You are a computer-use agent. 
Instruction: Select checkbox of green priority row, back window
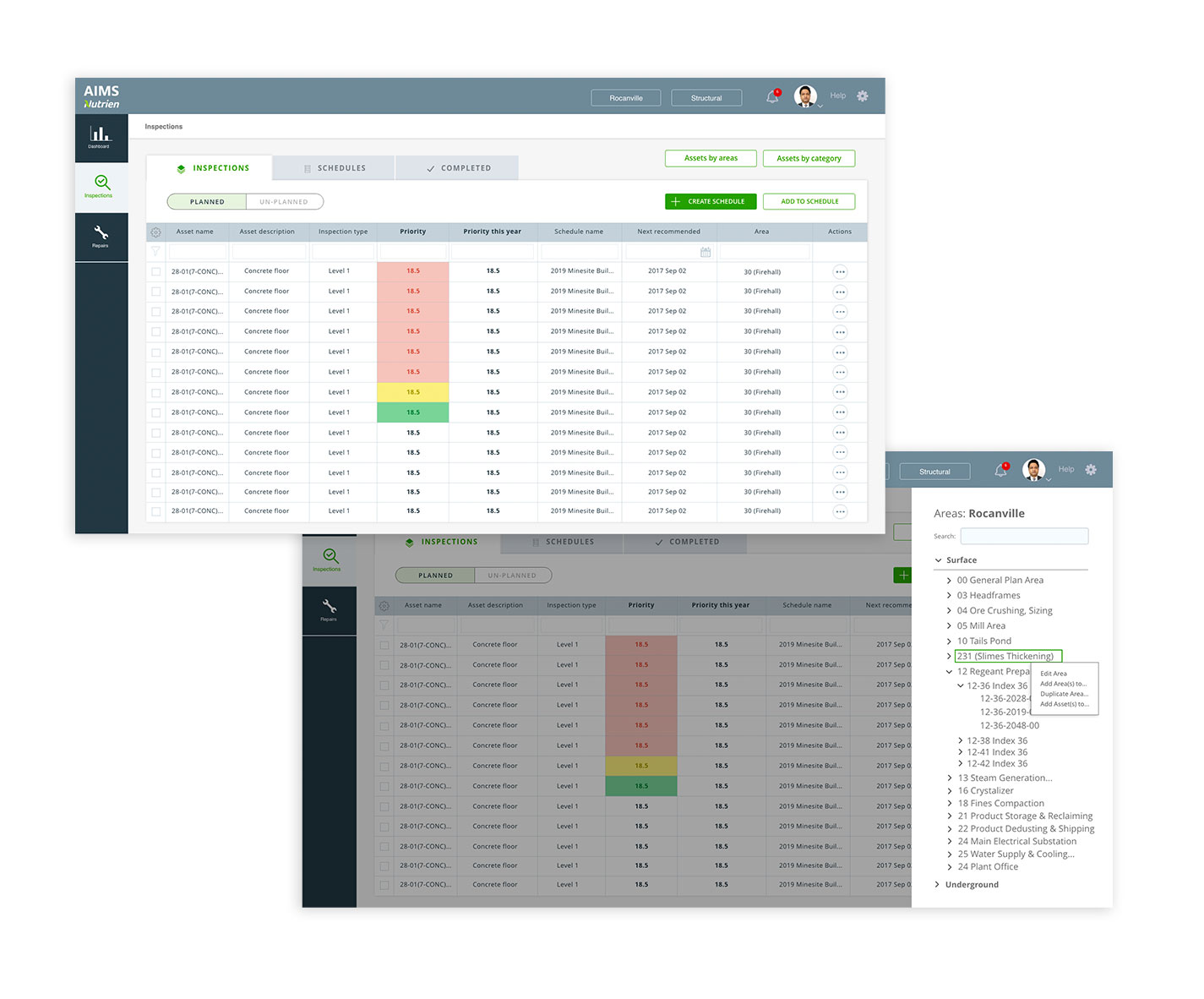[384, 787]
